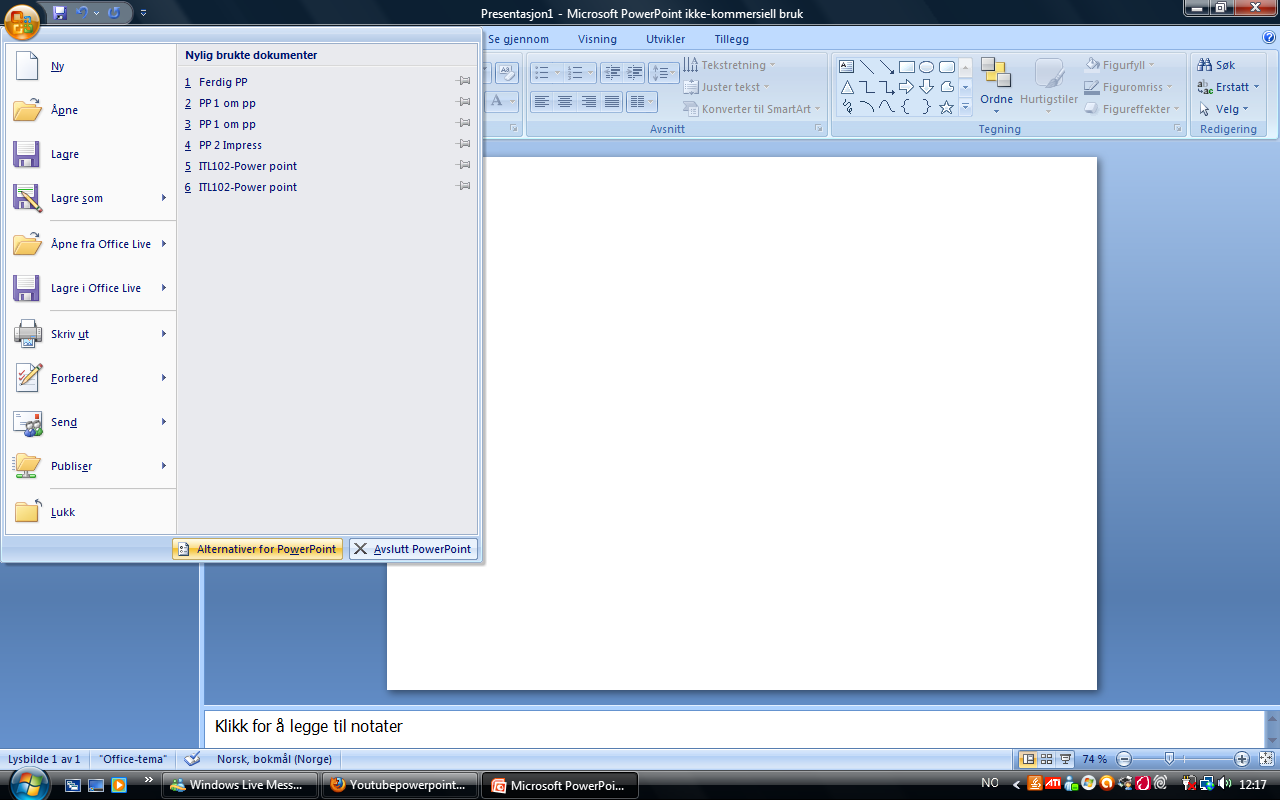Open the Customize Quick Access Toolbar dropdown
This screenshot has height=800, width=1280.
[143, 13]
